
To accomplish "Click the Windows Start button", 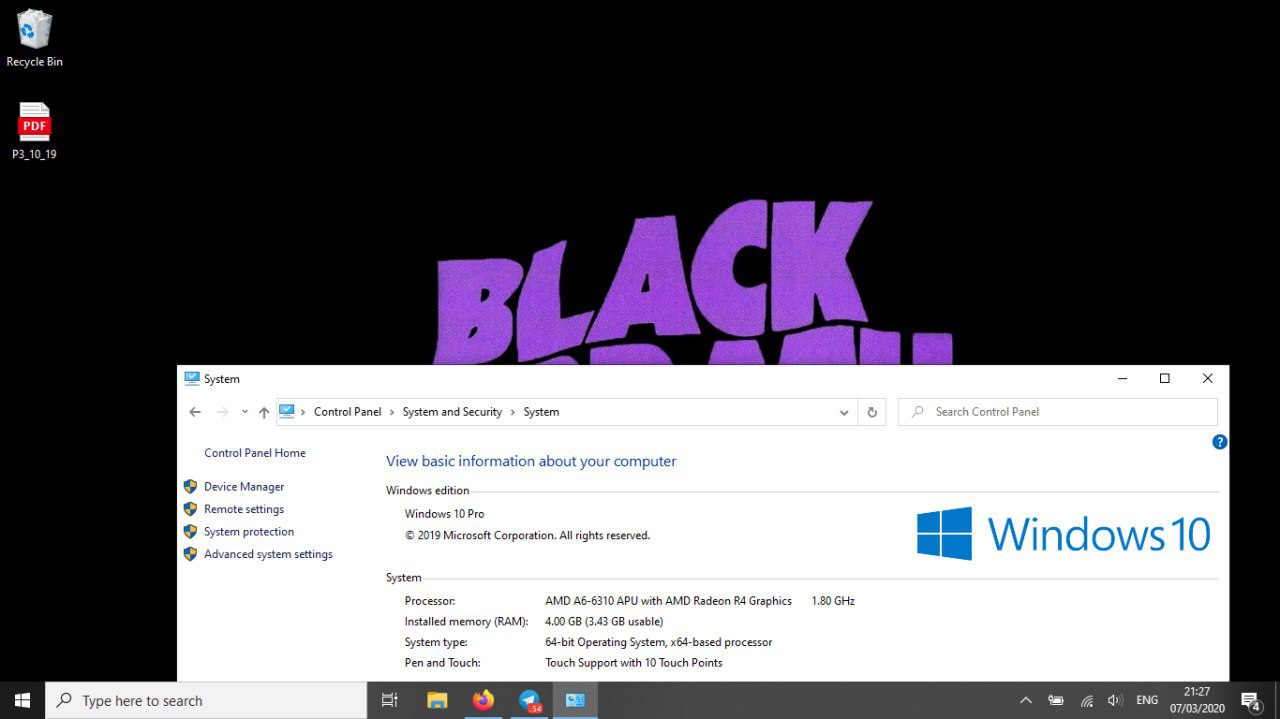I will (22, 700).
